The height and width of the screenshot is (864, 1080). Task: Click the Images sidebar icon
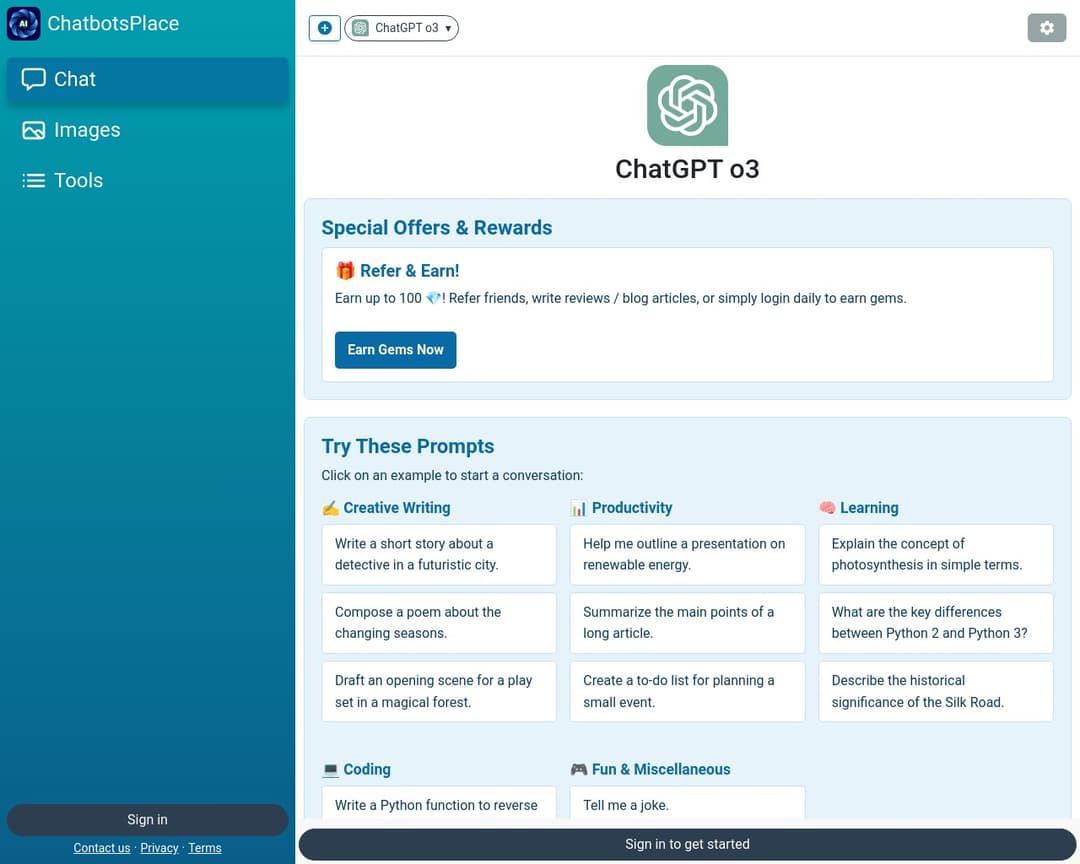(x=33, y=129)
